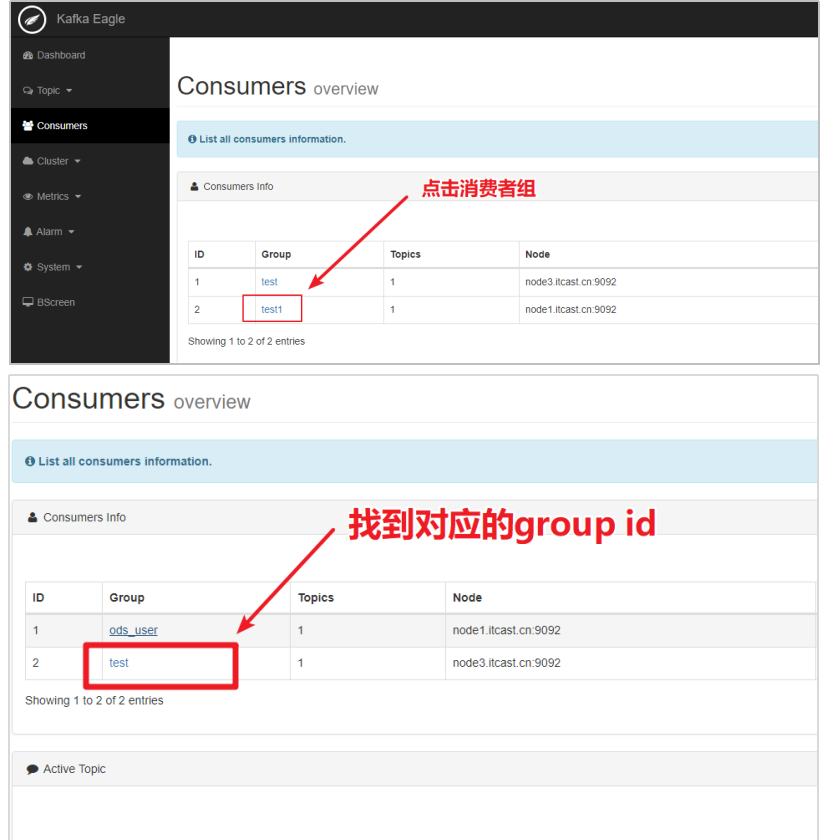This screenshot has width=823, height=840.
Task: Select Consumers in the sidebar
Action: [x=62, y=125]
